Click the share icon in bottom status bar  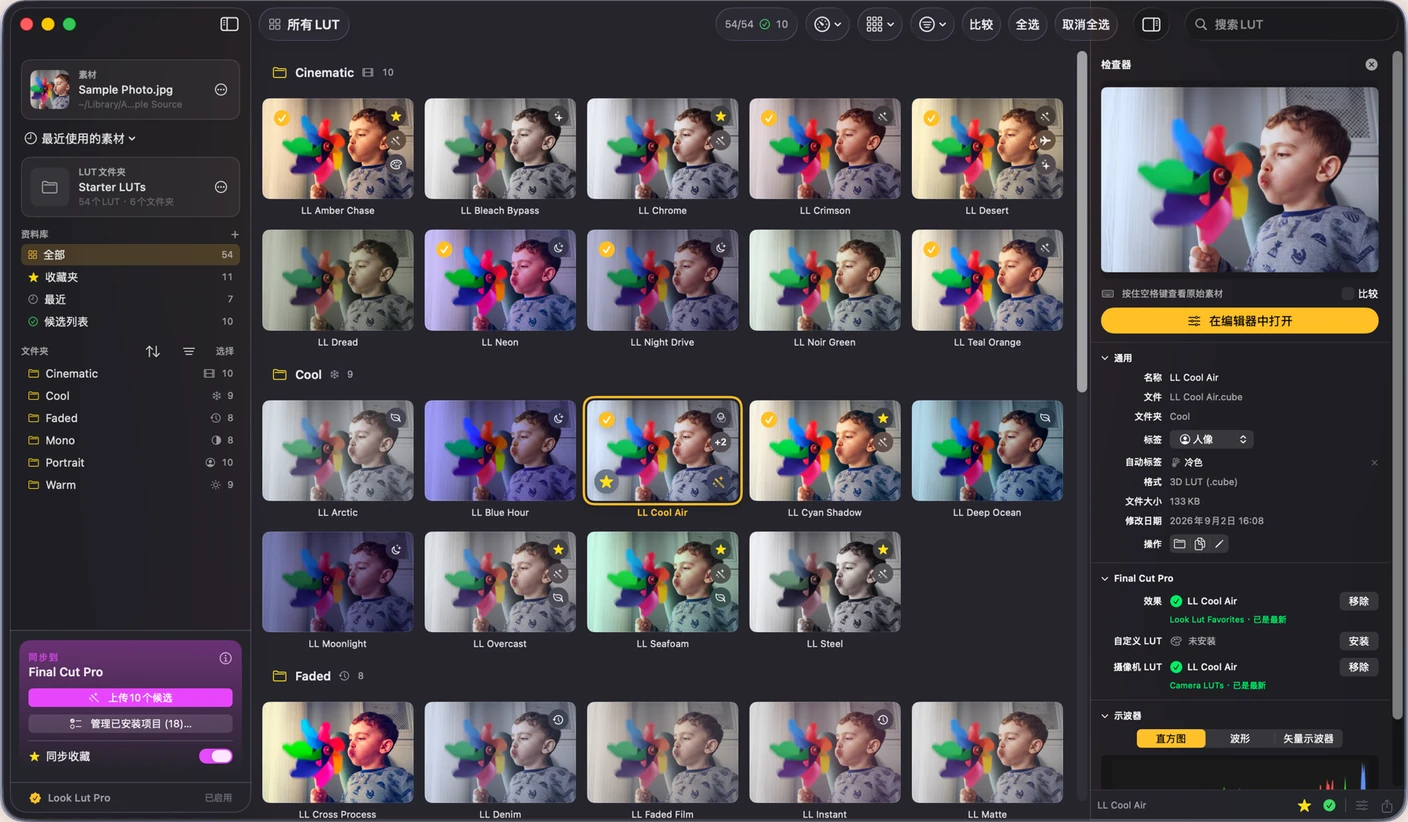(x=1387, y=805)
